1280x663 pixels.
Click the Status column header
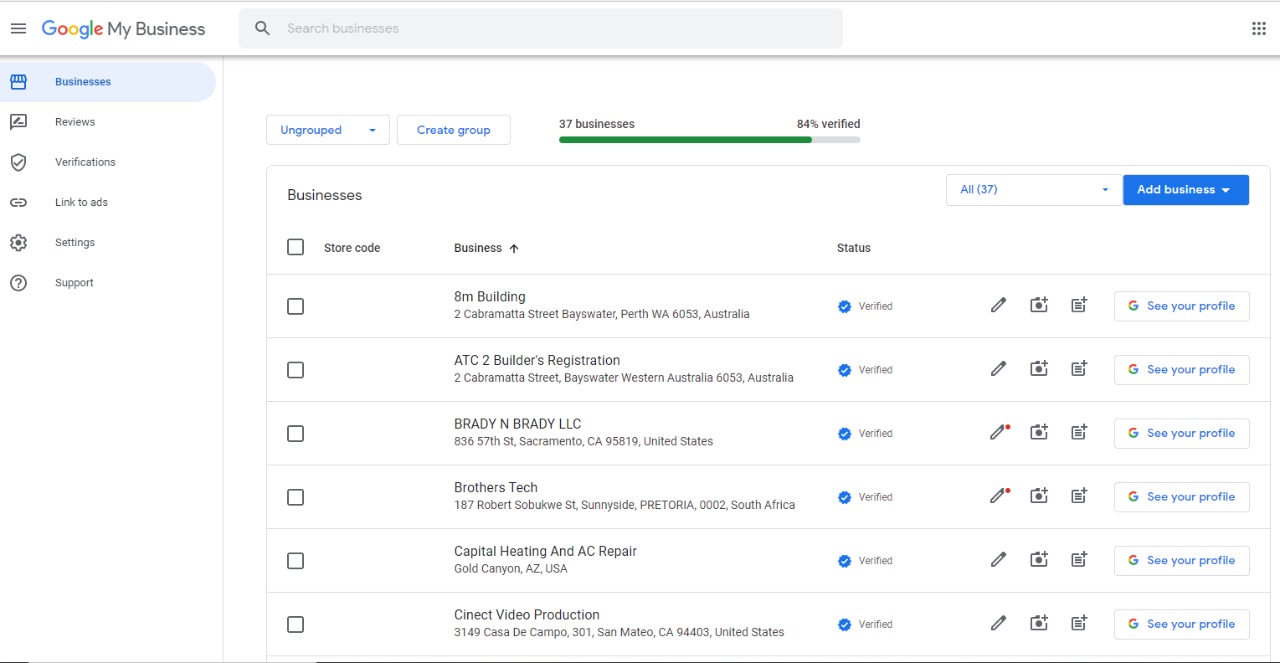click(x=854, y=248)
